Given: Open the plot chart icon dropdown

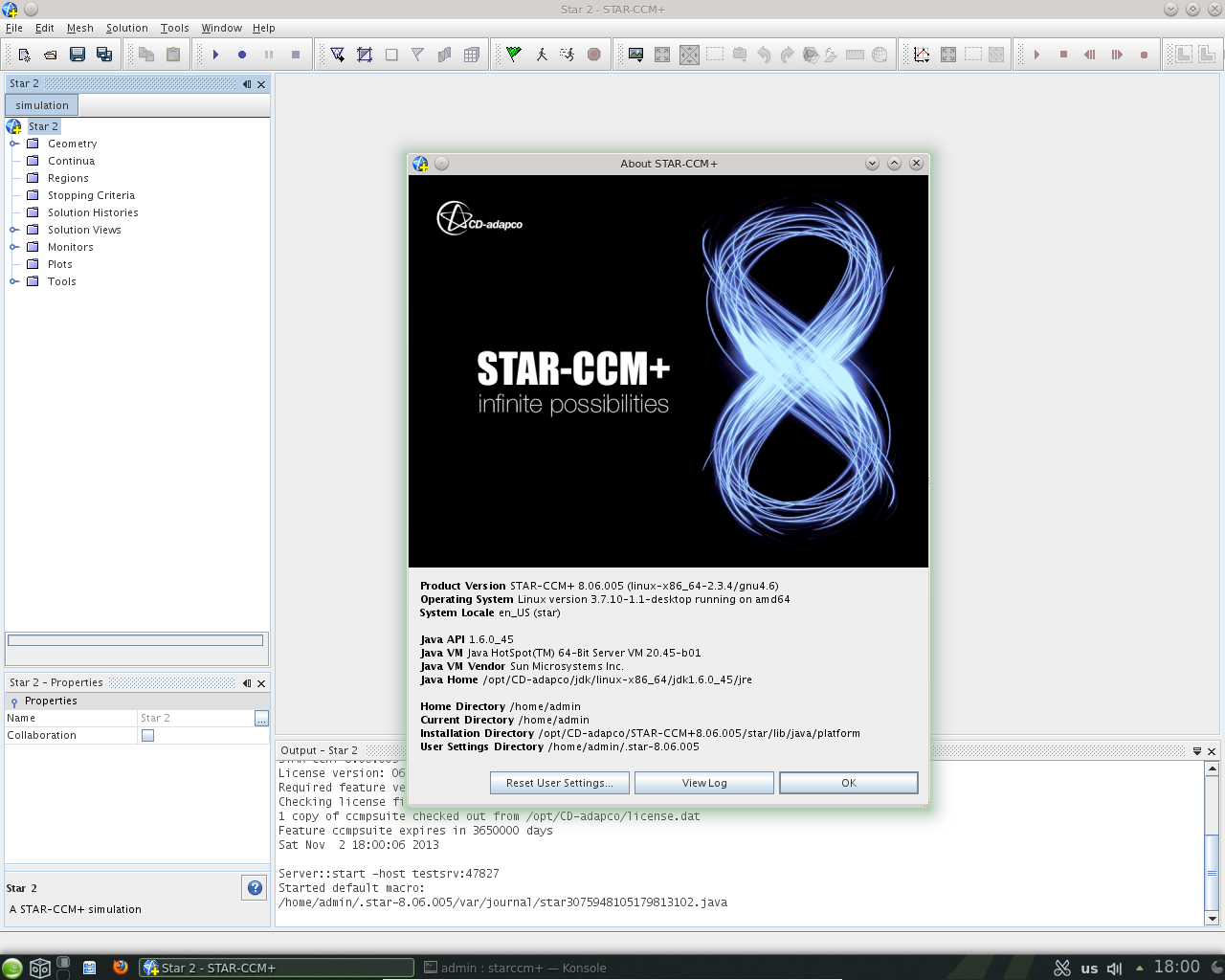Looking at the screenshot, I should (922, 55).
